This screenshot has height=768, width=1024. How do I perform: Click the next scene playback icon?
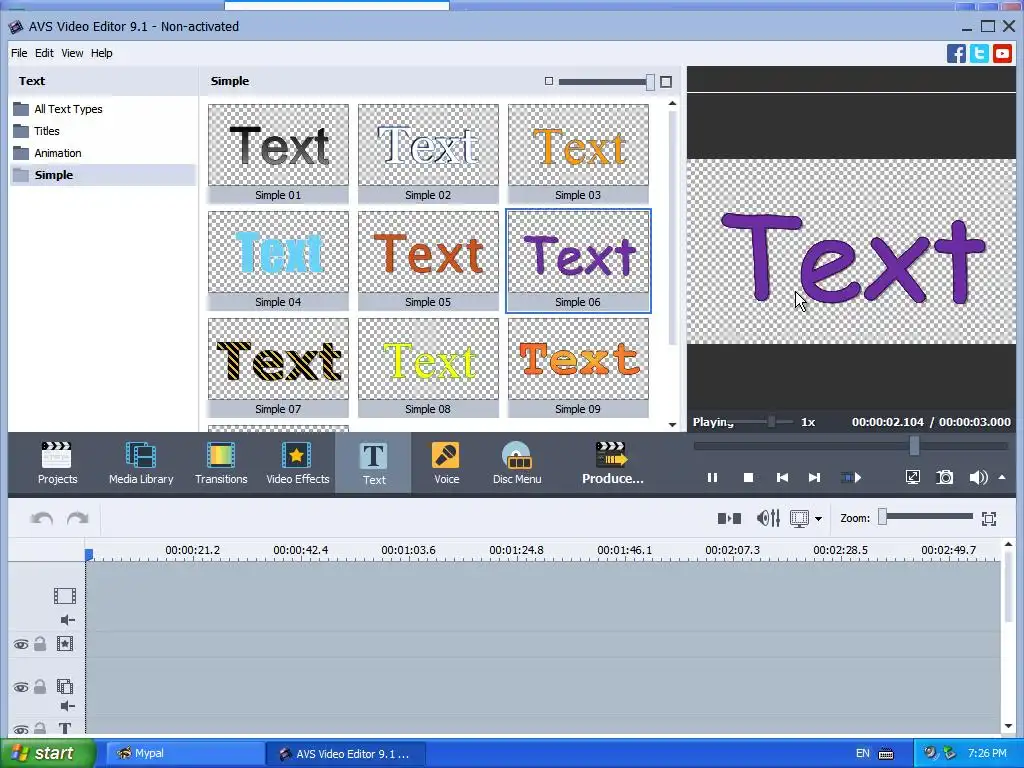[x=850, y=478]
